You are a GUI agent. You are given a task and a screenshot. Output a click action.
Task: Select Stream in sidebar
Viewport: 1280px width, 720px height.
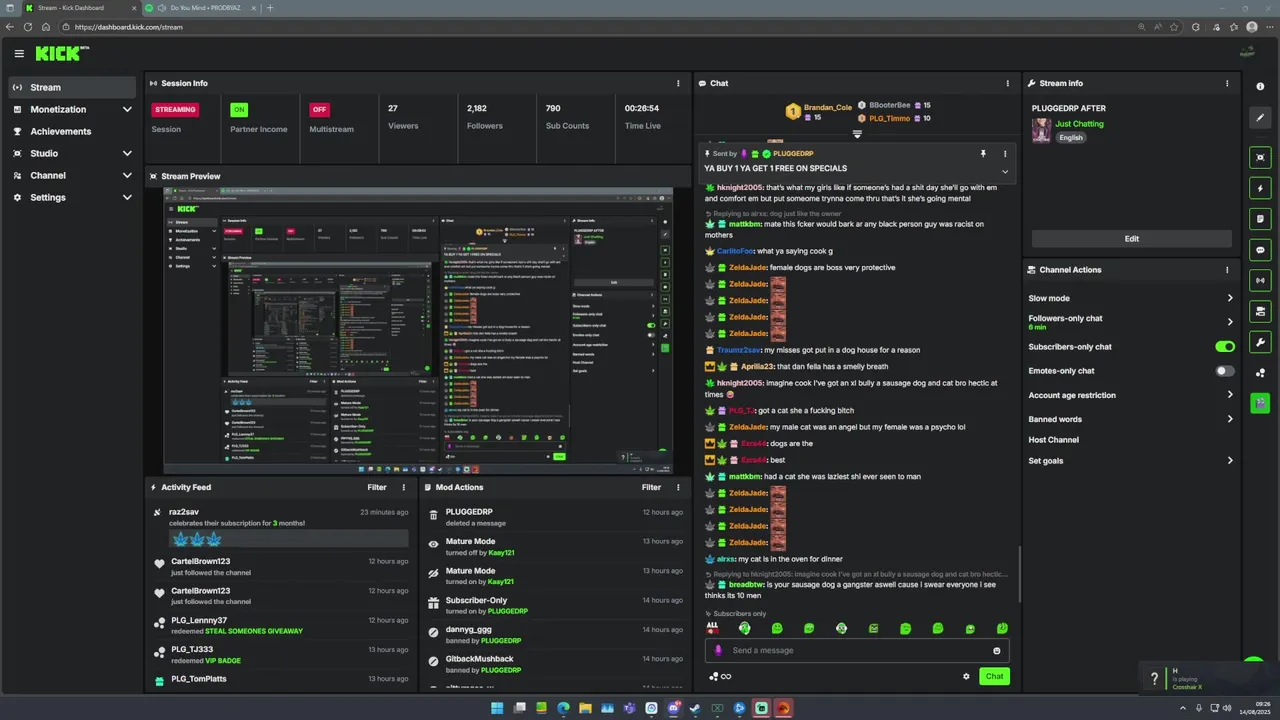[x=72, y=87]
